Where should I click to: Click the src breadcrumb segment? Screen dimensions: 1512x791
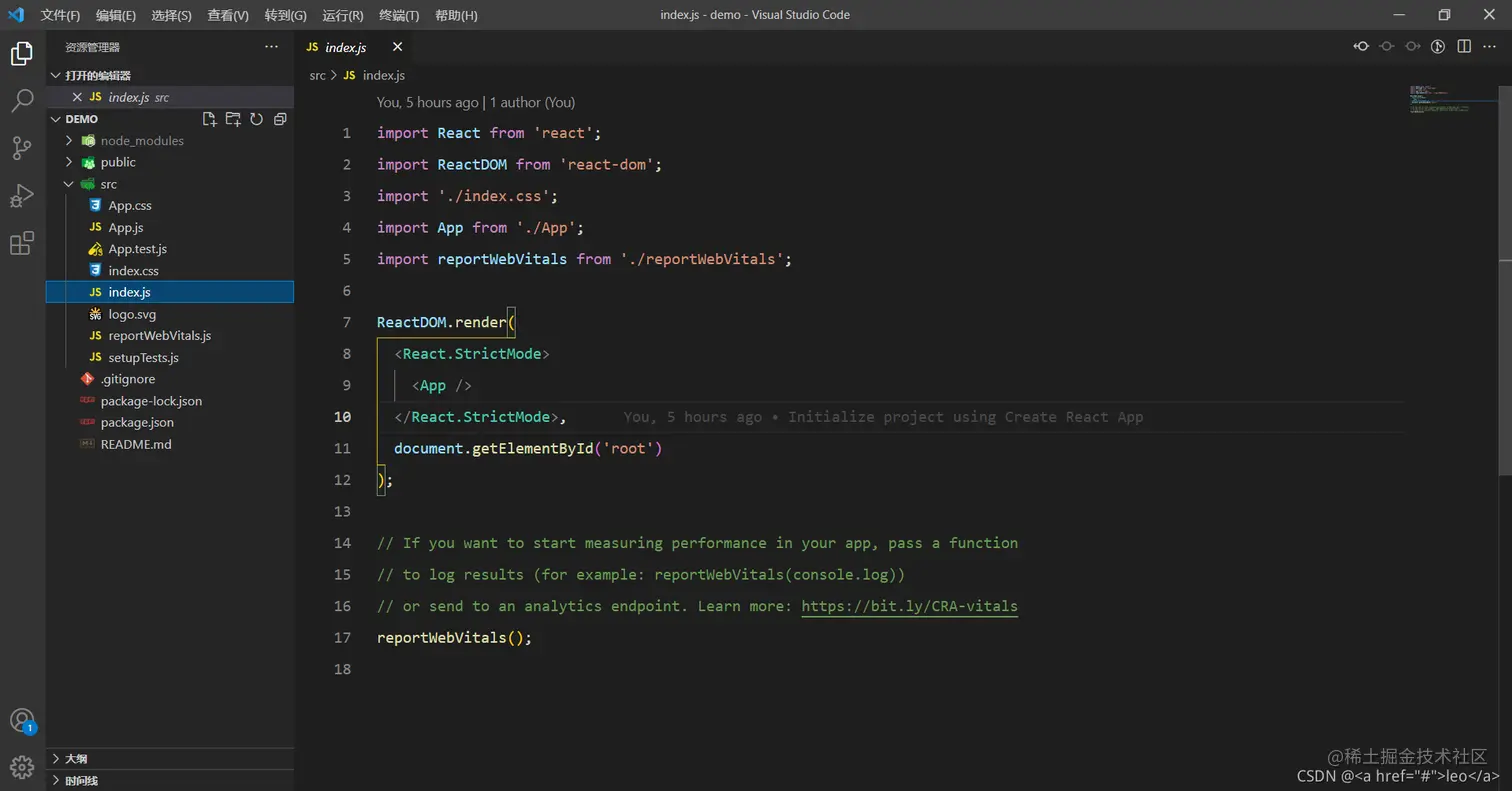click(x=318, y=76)
